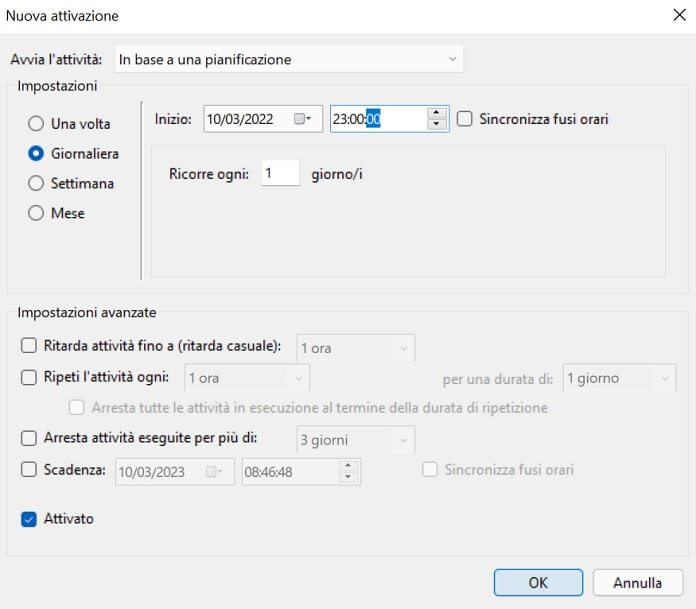Enable Ritarda attività fino a checkbox

pyautogui.click(x=29, y=345)
